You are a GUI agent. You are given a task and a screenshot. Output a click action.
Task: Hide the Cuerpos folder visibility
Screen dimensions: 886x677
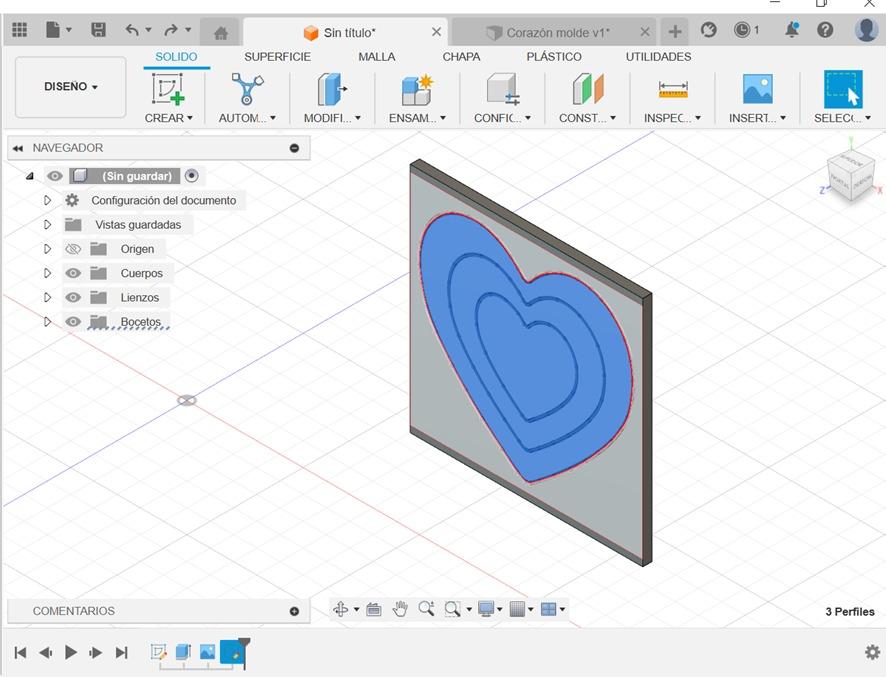(73, 273)
